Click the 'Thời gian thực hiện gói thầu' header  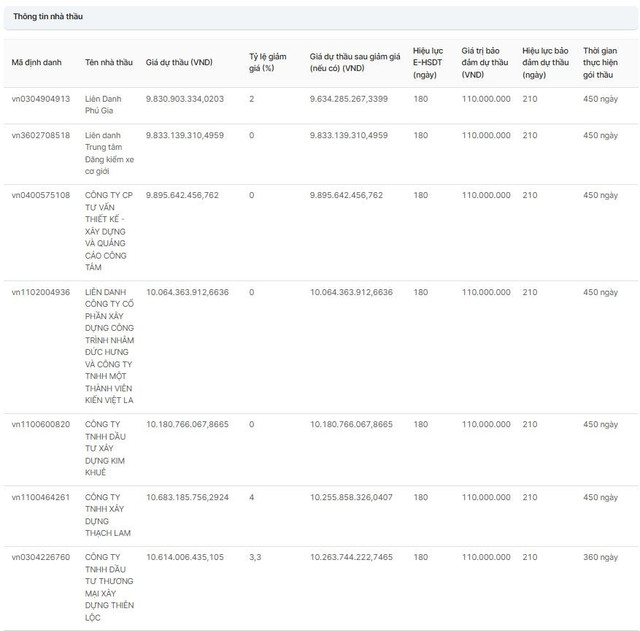pos(599,62)
